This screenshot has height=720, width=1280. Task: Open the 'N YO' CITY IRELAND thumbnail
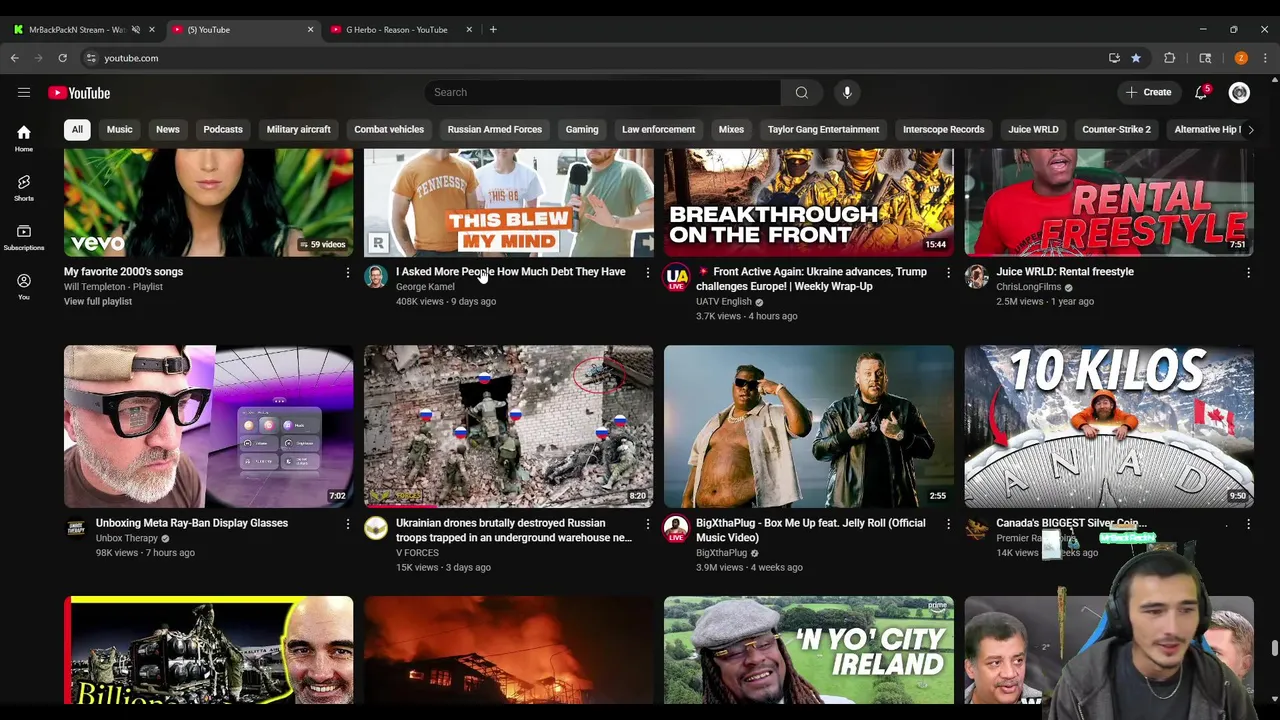coord(809,650)
